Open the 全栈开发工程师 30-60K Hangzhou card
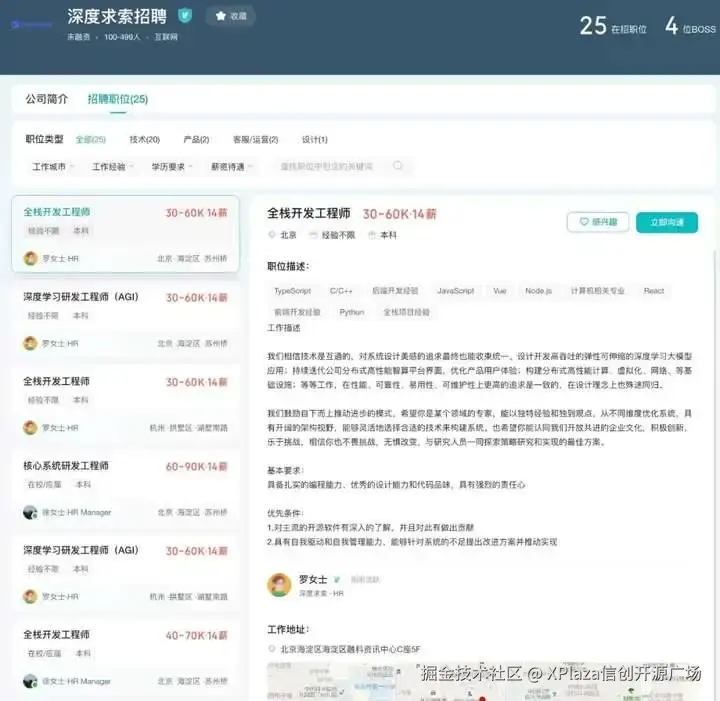720x701 pixels. (x=125, y=404)
